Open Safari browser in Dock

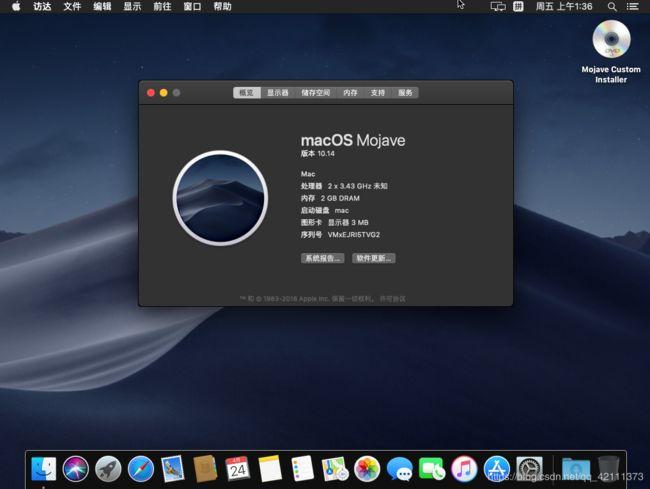pos(141,469)
